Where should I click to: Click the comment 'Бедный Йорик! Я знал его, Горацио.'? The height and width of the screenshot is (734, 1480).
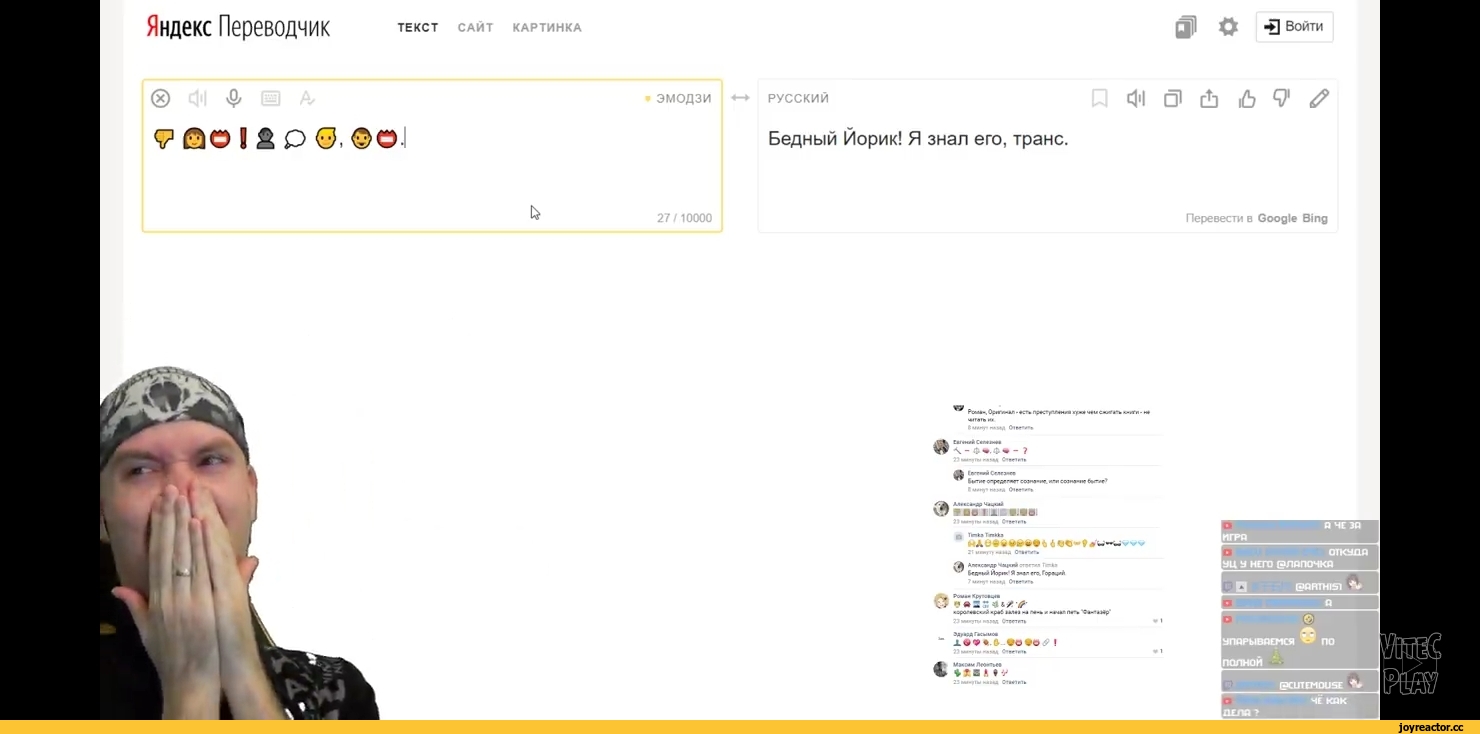1016,573
